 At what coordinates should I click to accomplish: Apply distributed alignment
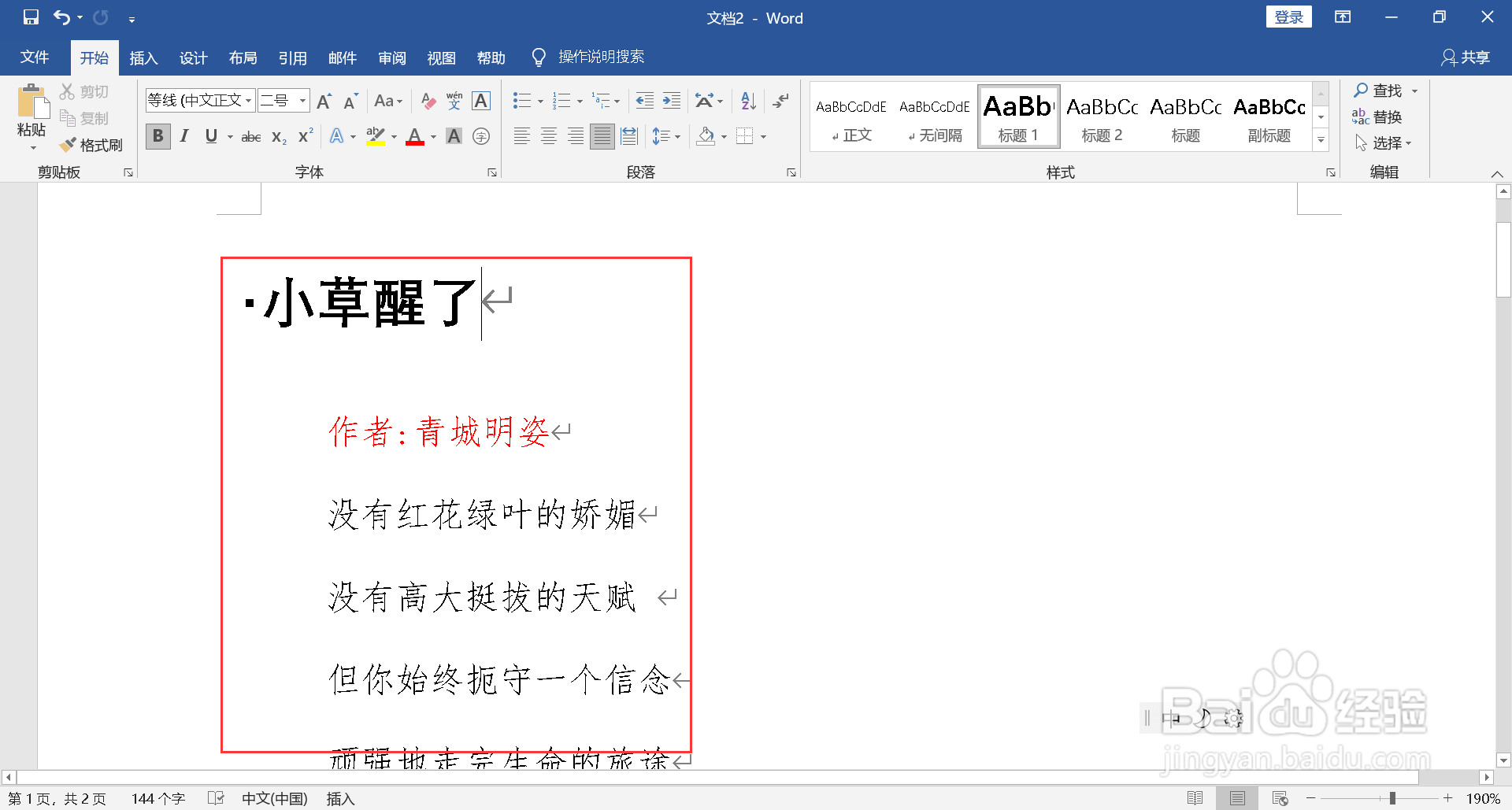pos(629,136)
